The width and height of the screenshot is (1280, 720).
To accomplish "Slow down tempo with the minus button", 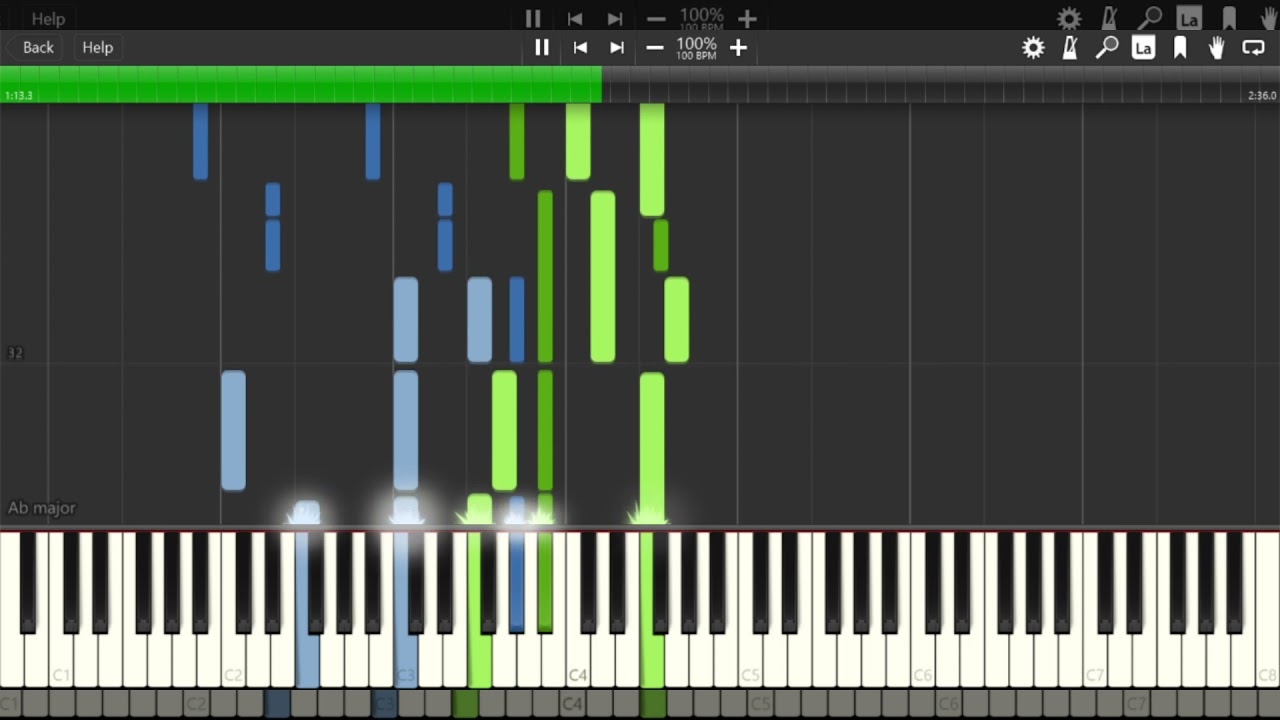I will 655,47.
